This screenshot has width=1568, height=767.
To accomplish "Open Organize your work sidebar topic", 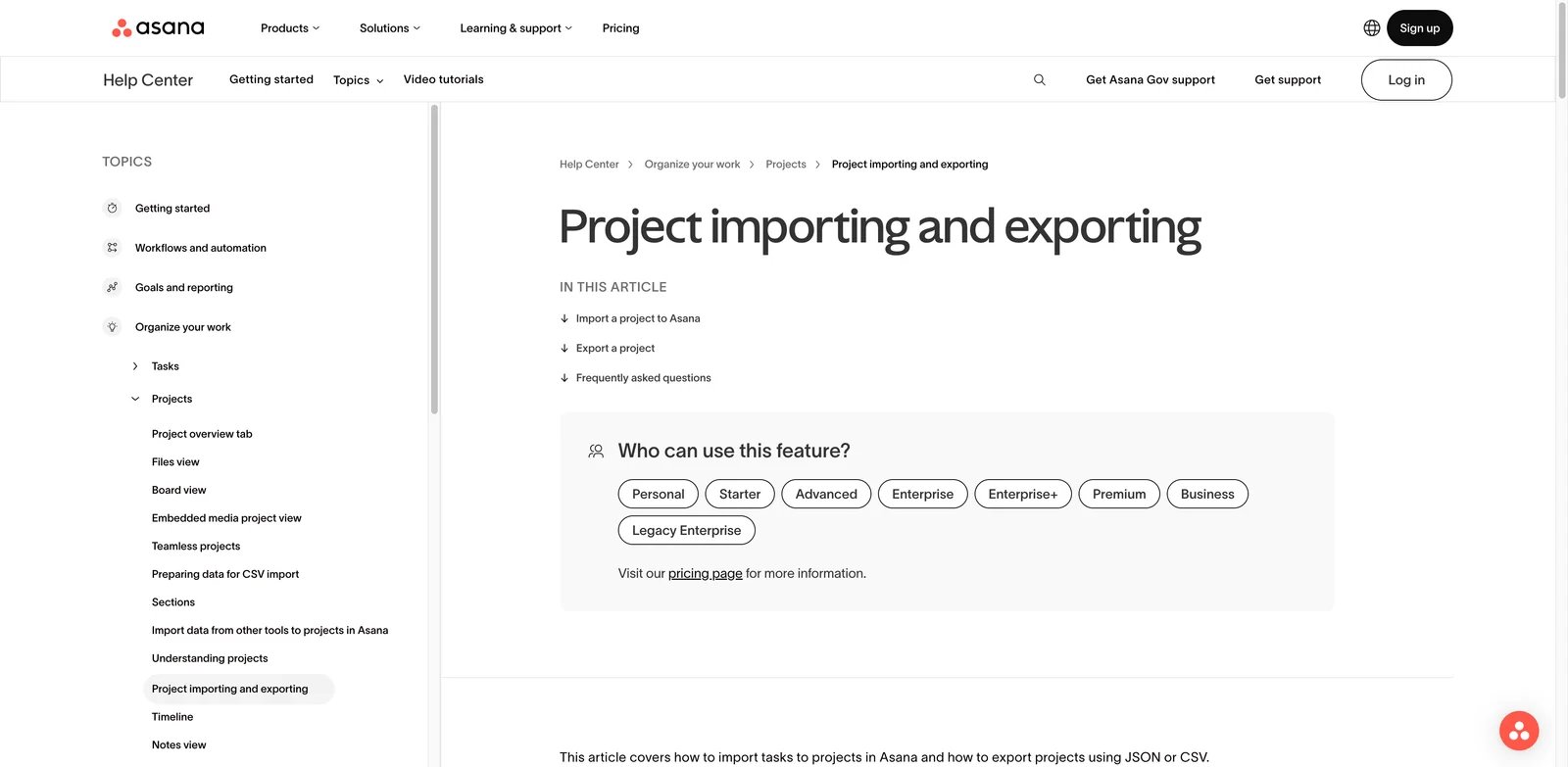I will pyautogui.click(x=183, y=327).
